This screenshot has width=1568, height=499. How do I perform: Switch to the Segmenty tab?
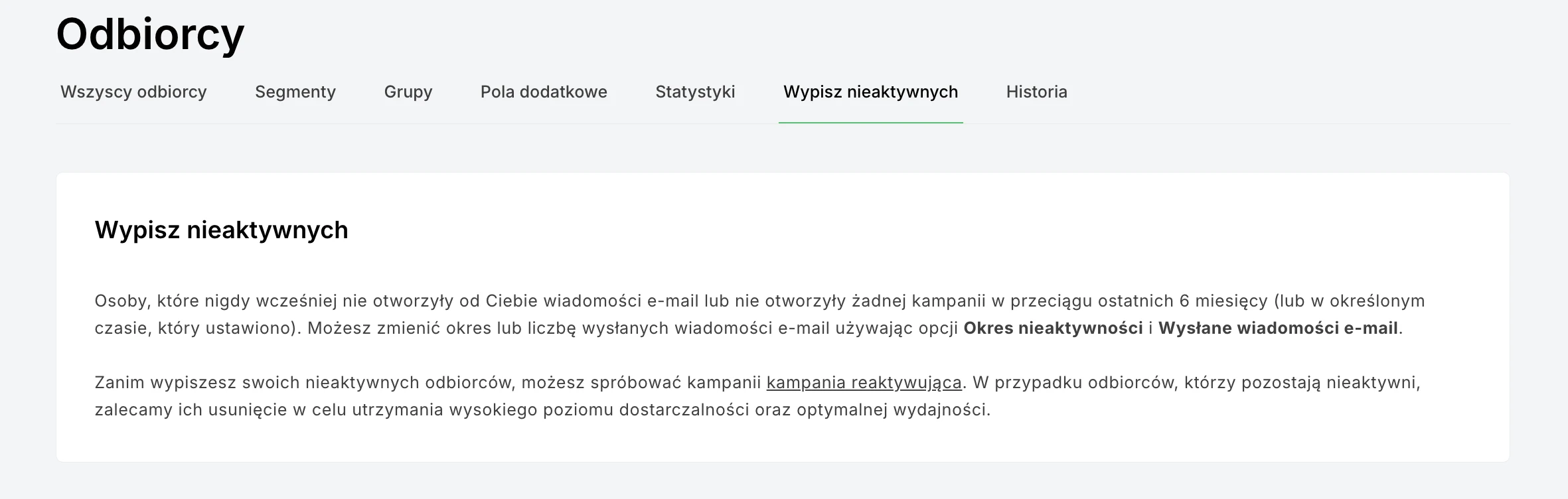[295, 92]
